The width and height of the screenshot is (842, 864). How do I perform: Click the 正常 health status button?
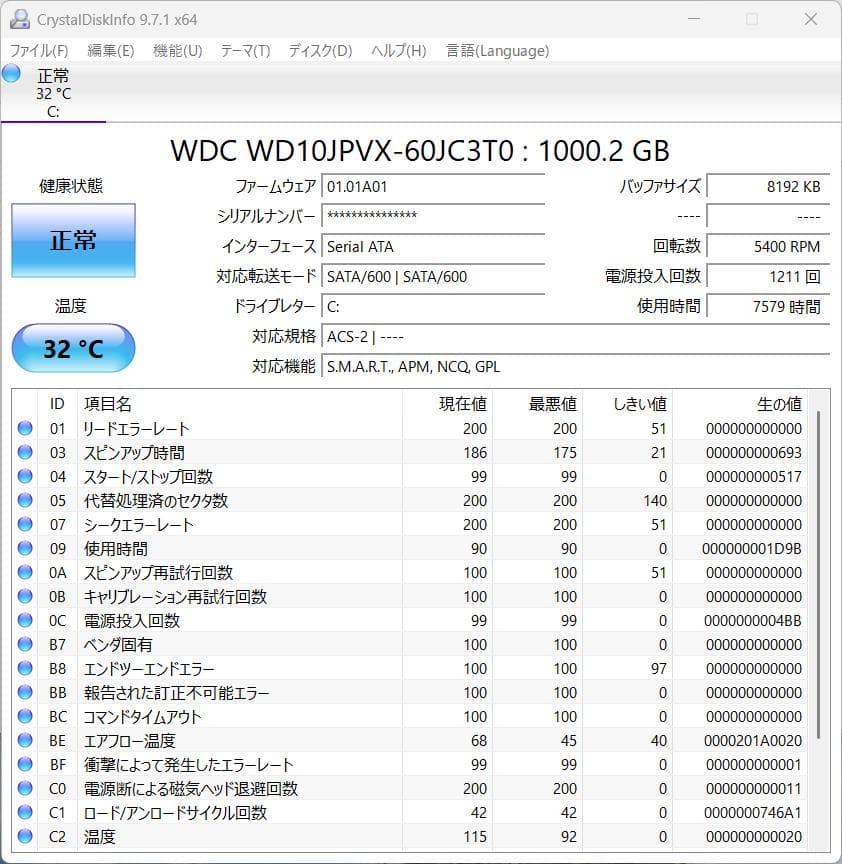pyautogui.click(x=73, y=240)
